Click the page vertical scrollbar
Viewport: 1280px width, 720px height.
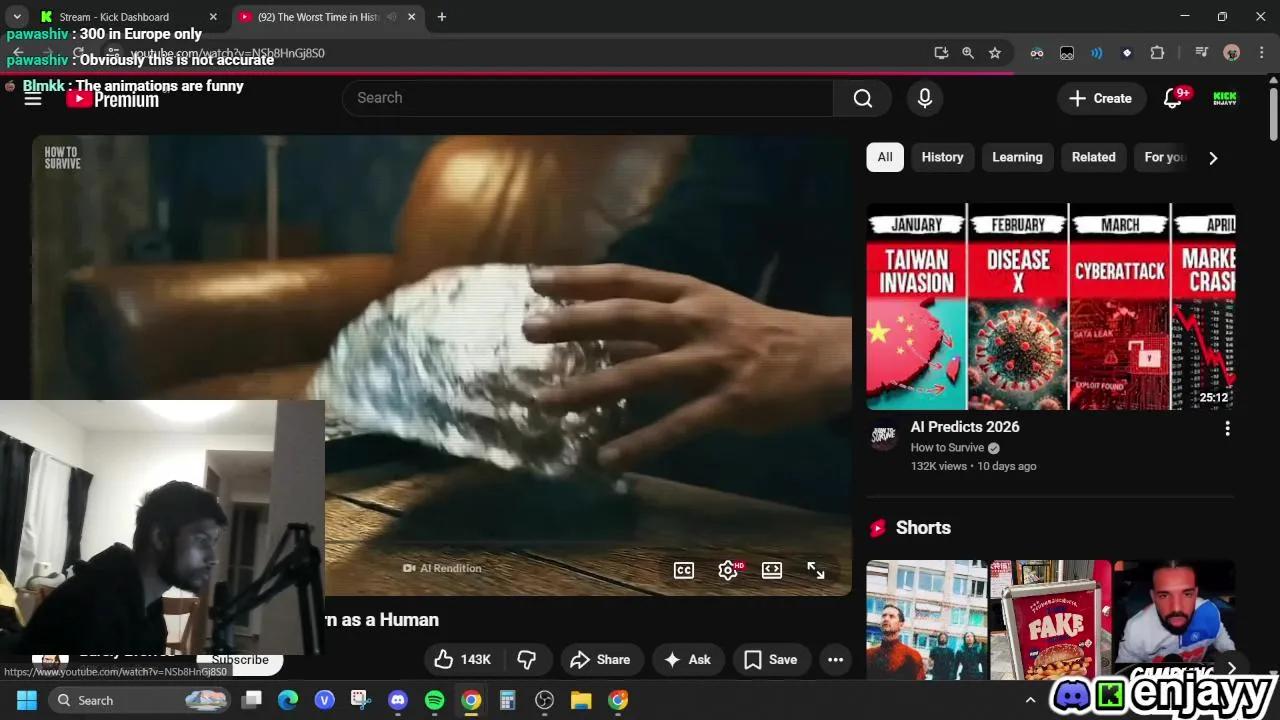[1273, 115]
